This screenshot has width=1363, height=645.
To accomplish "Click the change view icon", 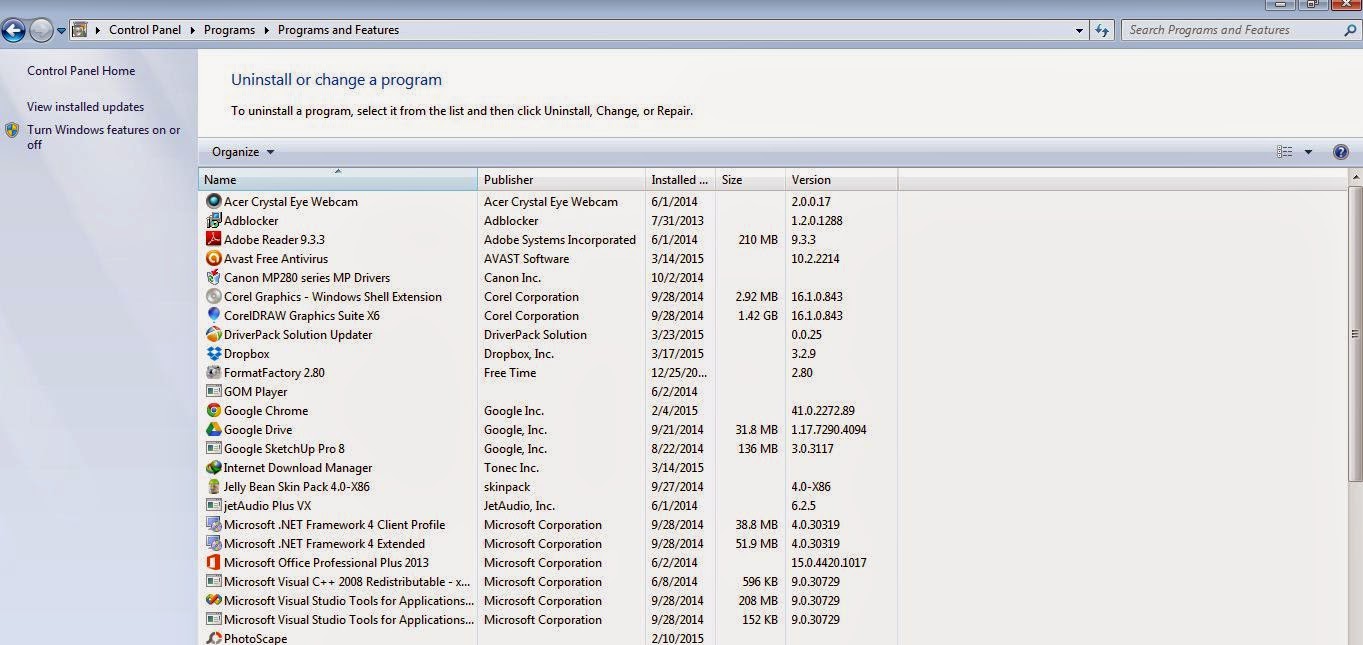I will click(x=1285, y=152).
